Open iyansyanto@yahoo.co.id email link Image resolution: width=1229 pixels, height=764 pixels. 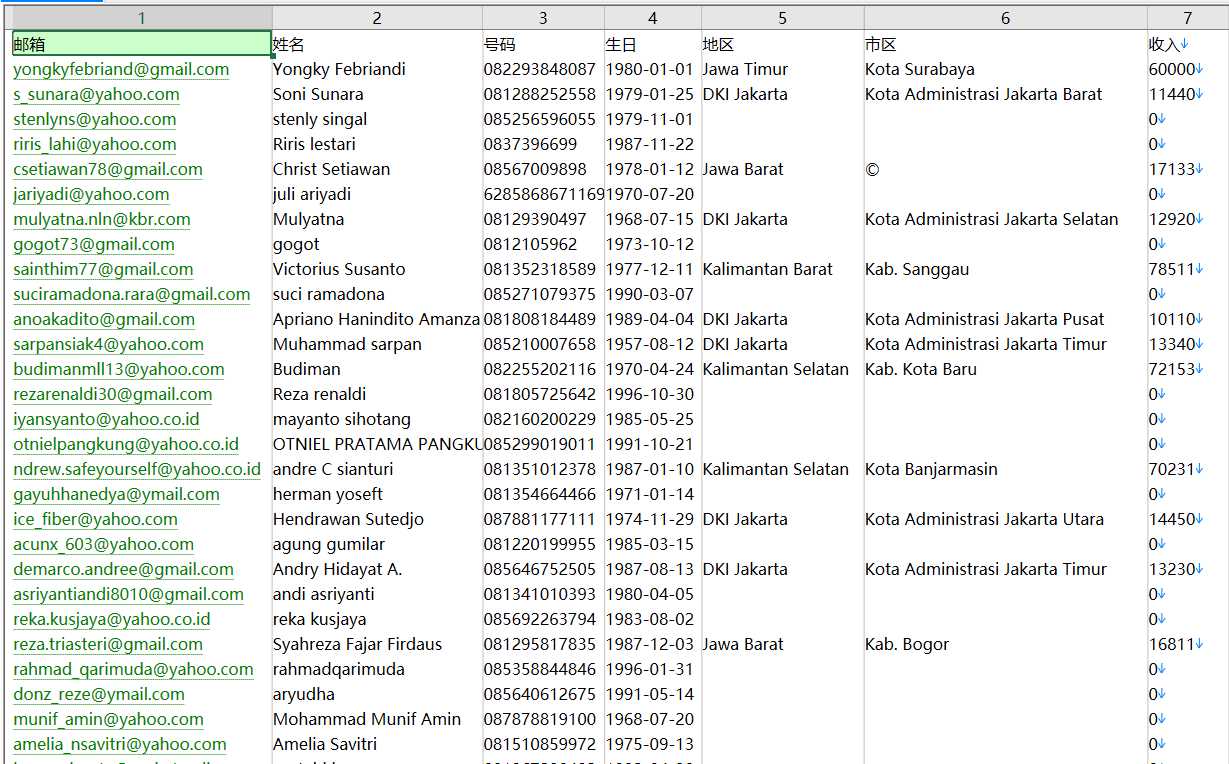[x=106, y=419]
